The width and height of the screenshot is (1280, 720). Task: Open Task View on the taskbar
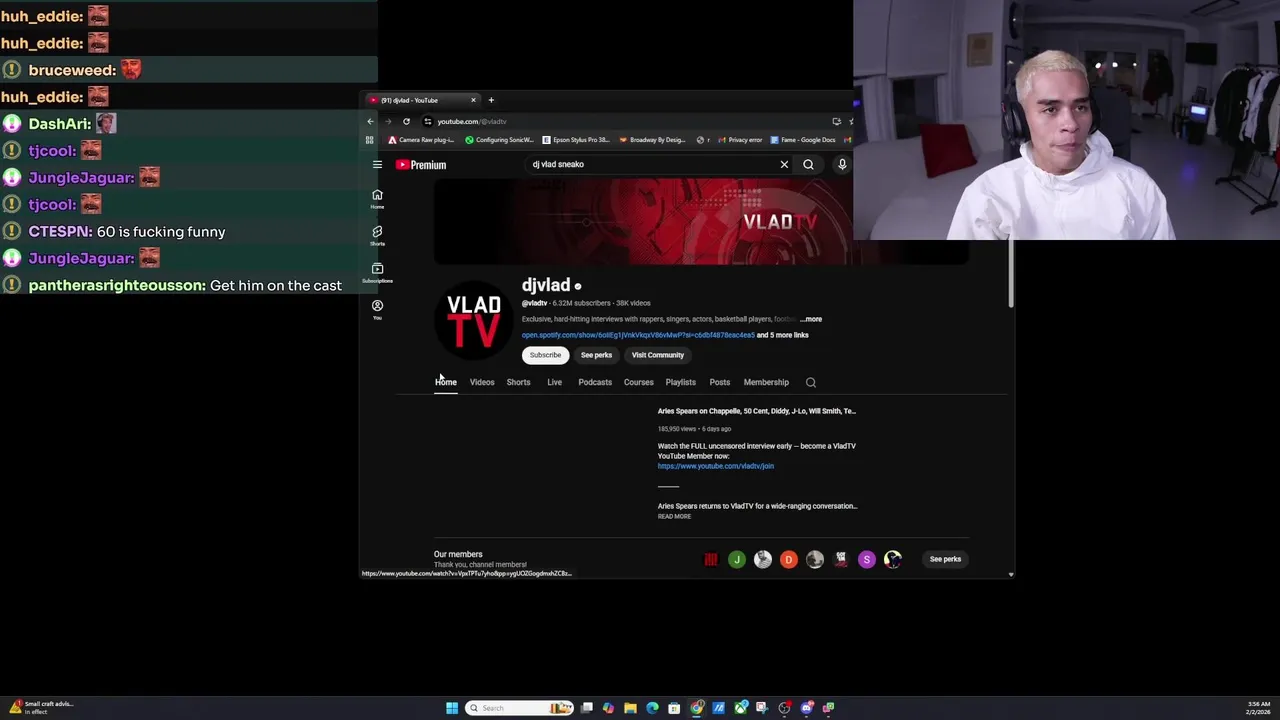587,708
